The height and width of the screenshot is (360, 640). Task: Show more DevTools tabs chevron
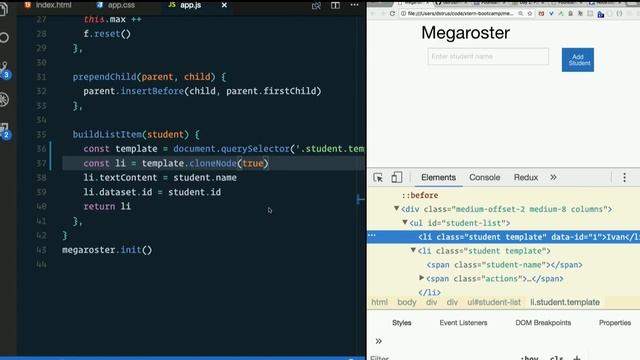pyautogui.click(x=553, y=177)
